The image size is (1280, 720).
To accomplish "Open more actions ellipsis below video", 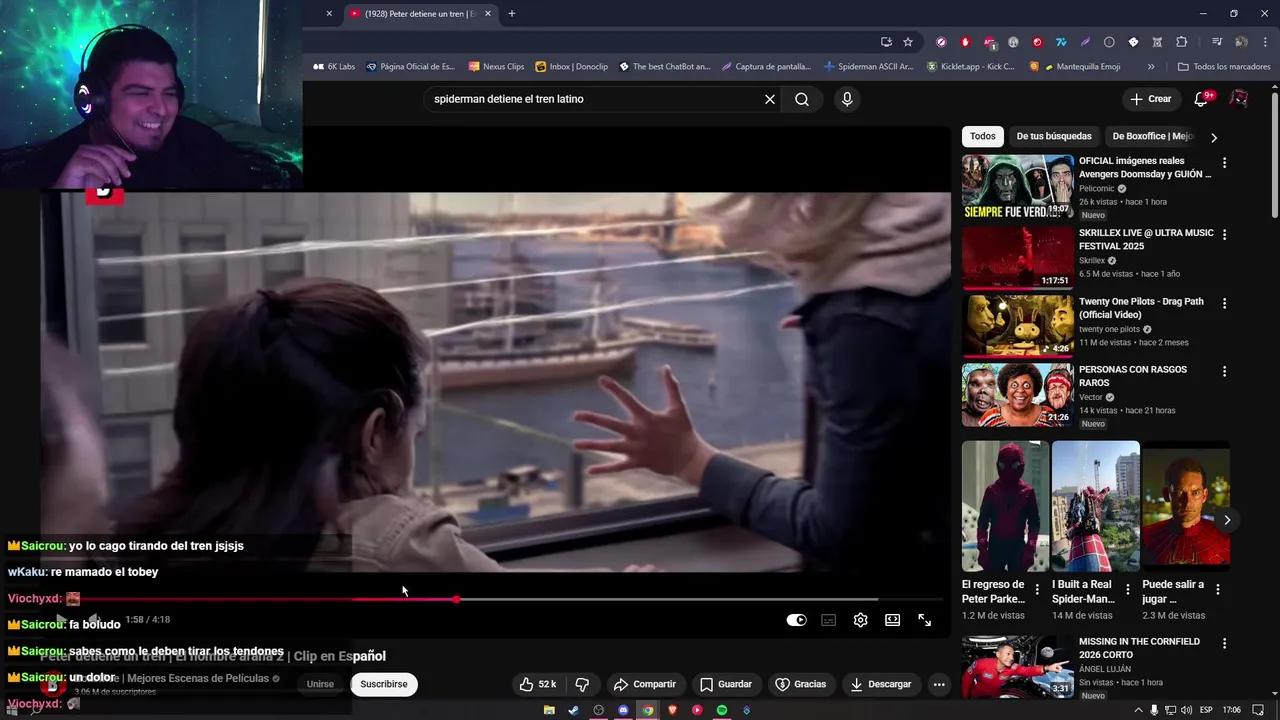I will point(938,684).
